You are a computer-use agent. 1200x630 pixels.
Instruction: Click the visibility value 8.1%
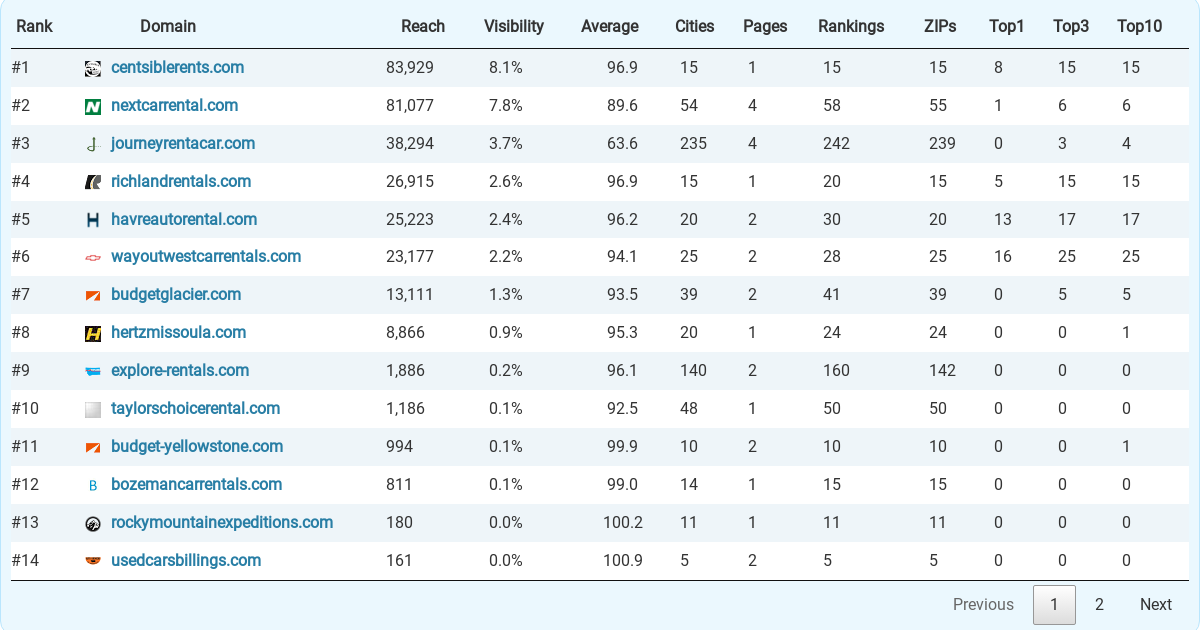(x=506, y=67)
